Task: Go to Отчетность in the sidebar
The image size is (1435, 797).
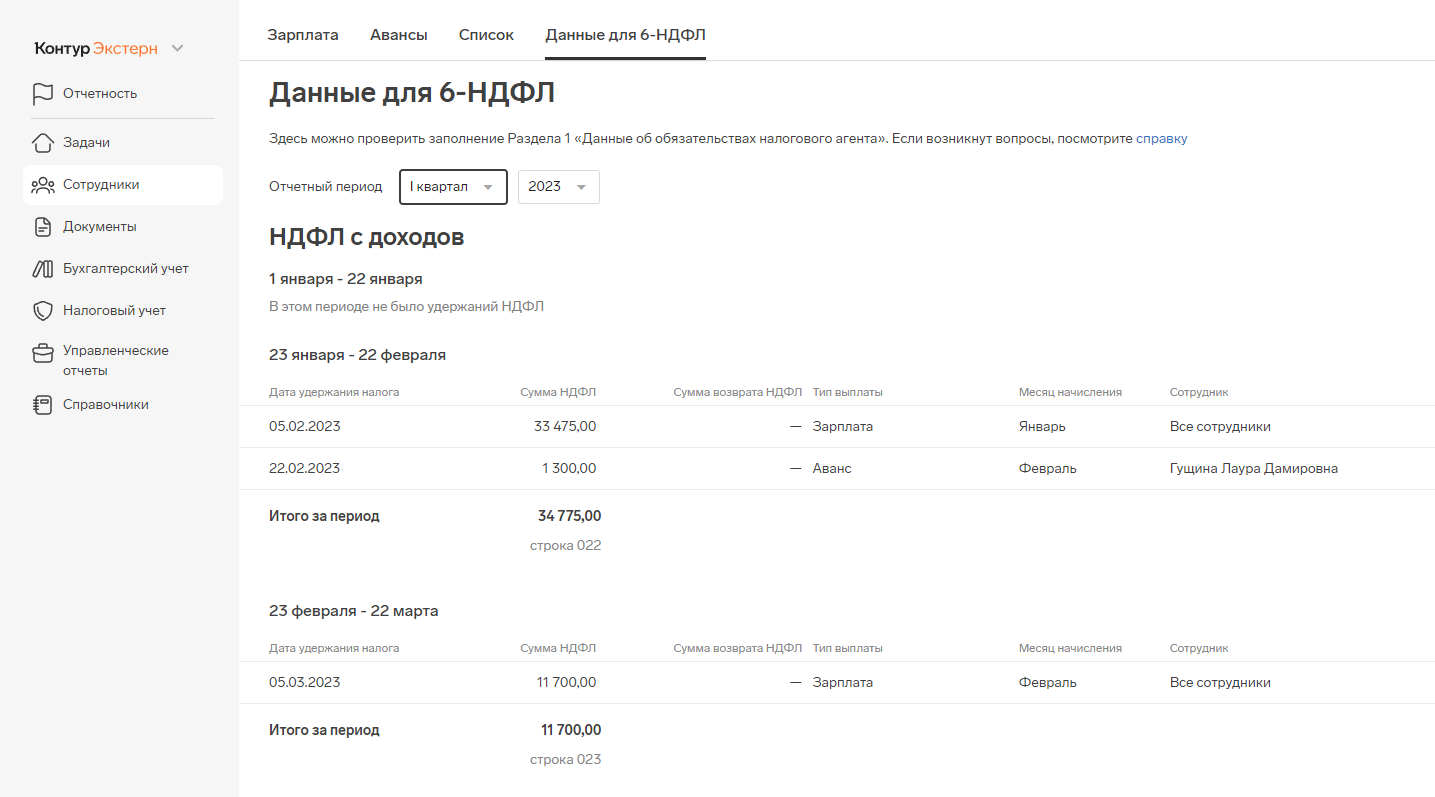Action: pos(100,94)
